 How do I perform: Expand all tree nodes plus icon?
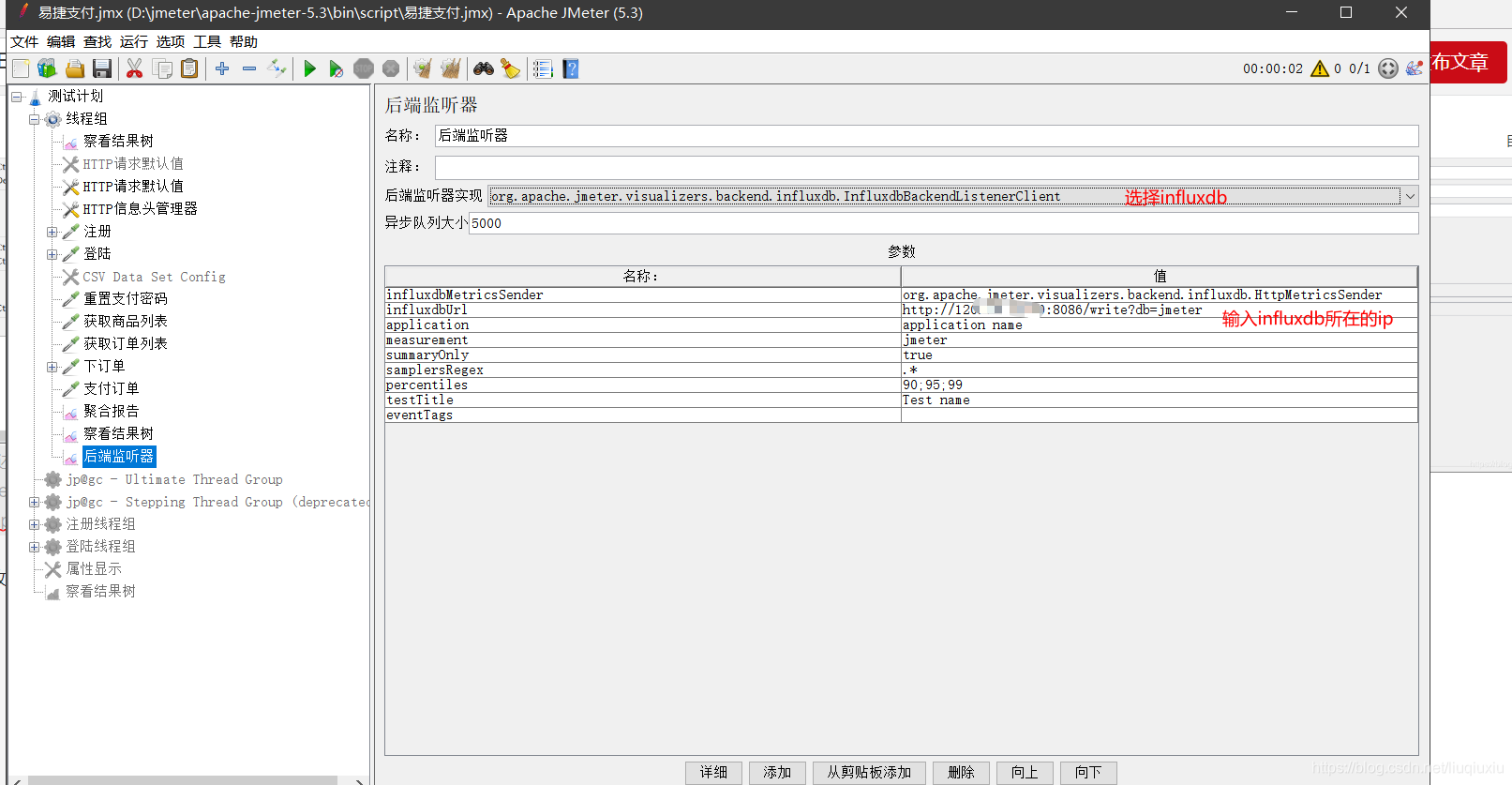pos(222,68)
